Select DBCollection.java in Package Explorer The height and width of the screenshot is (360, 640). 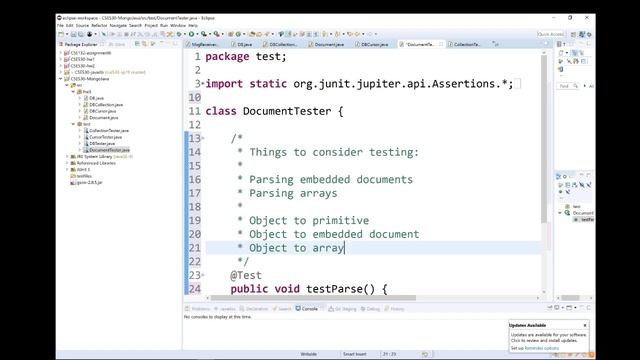[x=106, y=104]
